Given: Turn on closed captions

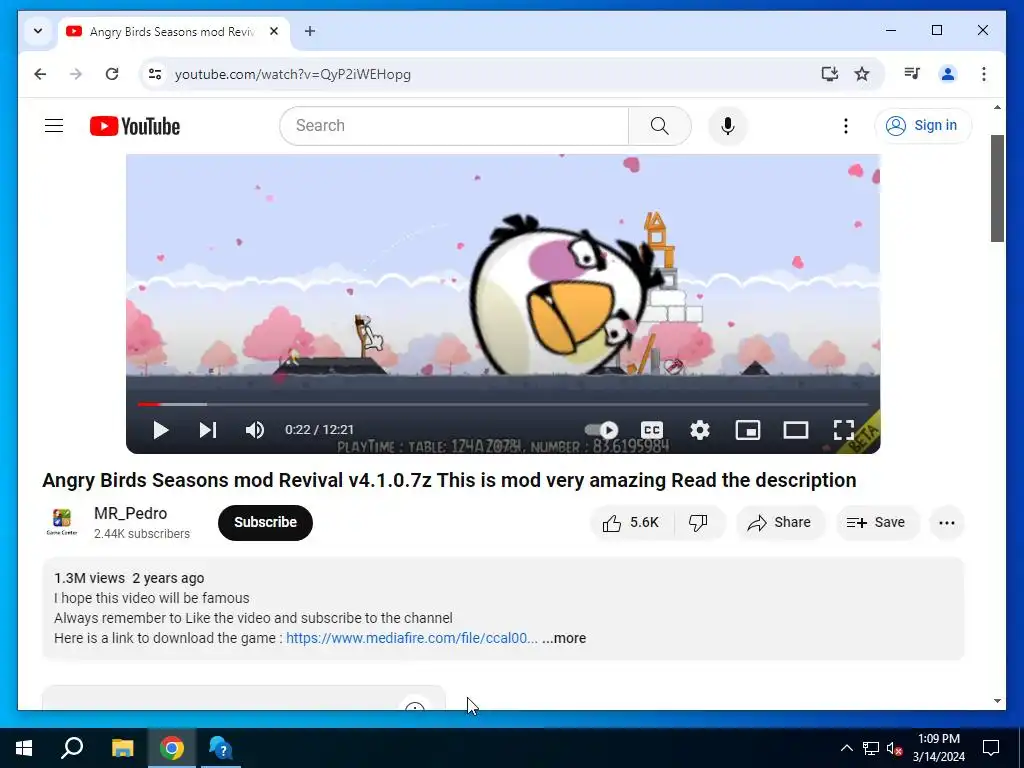Looking at the screenshot, I should (x=652, y=430).
